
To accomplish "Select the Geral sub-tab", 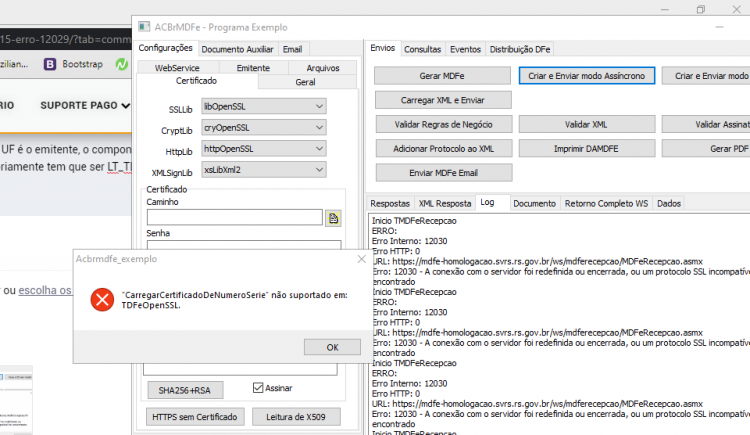I will (x=305, y=82).
